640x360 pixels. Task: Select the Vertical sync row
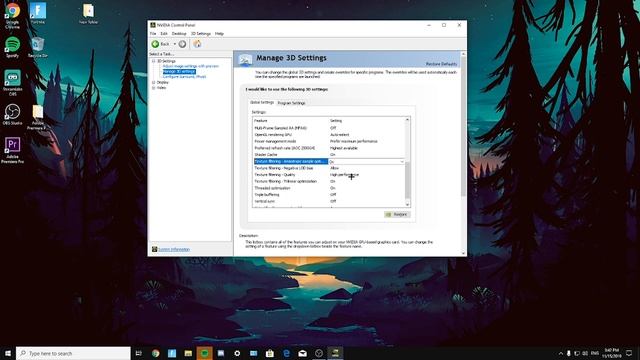pyautogui.click(x=329, y=201)
